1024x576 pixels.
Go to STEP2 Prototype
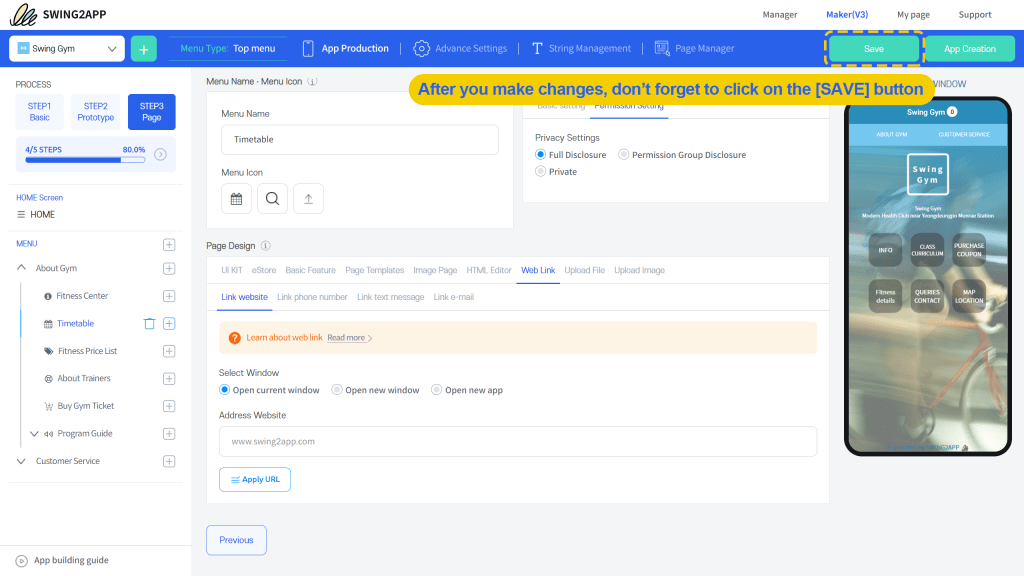[x=95, y=112]
